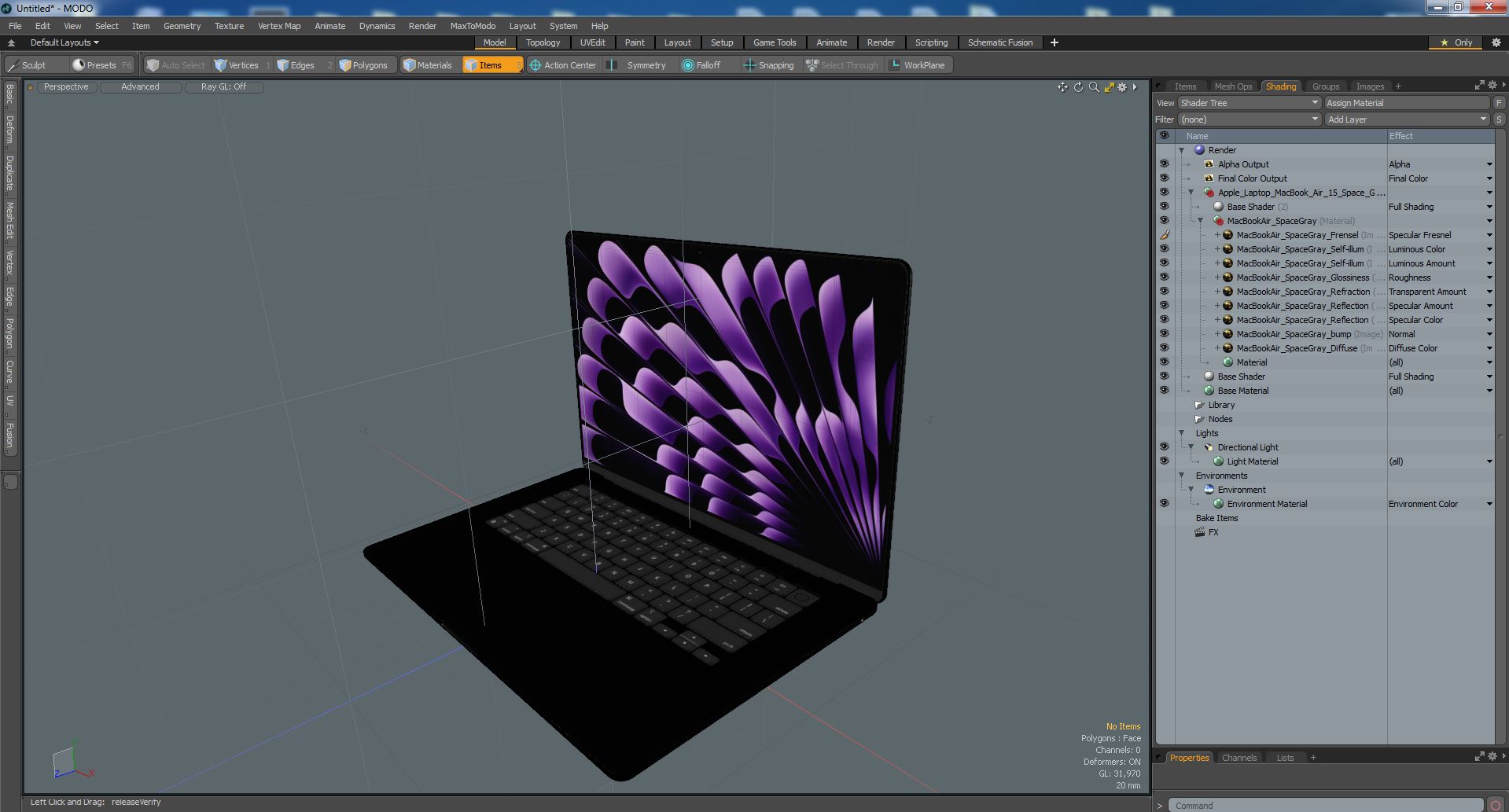Click the viewport move/pan control icon

(1063, 87)
